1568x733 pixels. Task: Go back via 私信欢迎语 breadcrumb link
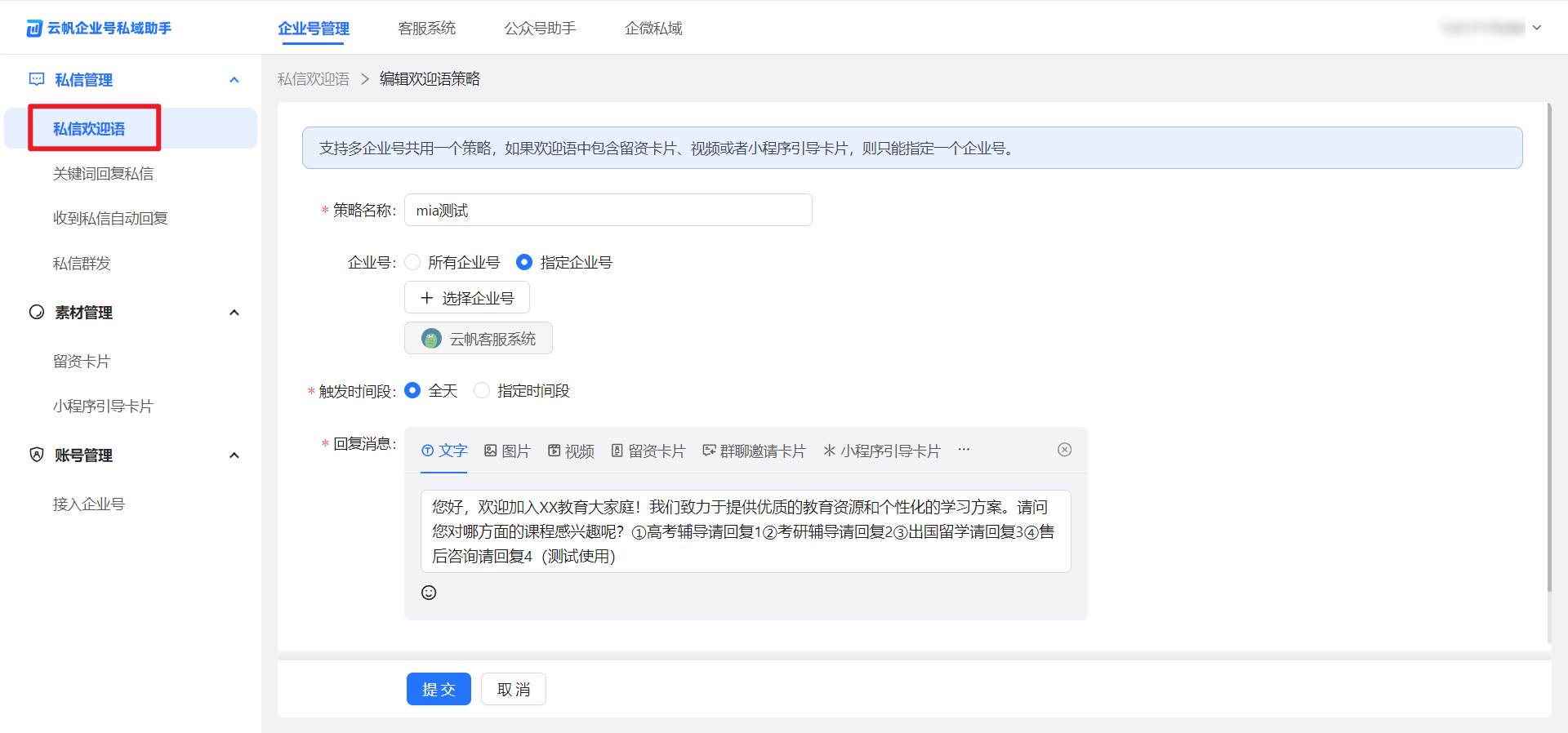point(313,78)
